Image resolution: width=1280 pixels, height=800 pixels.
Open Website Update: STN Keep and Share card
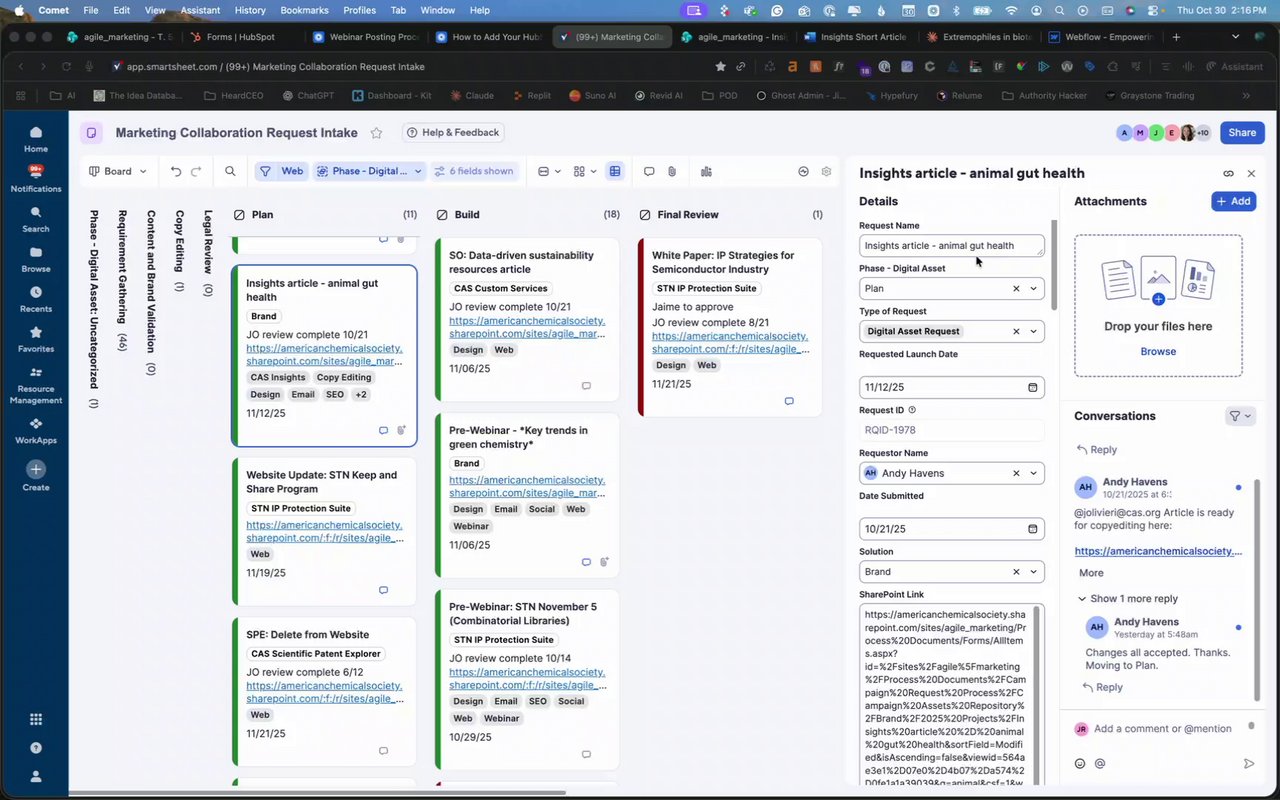coord(324,532)
